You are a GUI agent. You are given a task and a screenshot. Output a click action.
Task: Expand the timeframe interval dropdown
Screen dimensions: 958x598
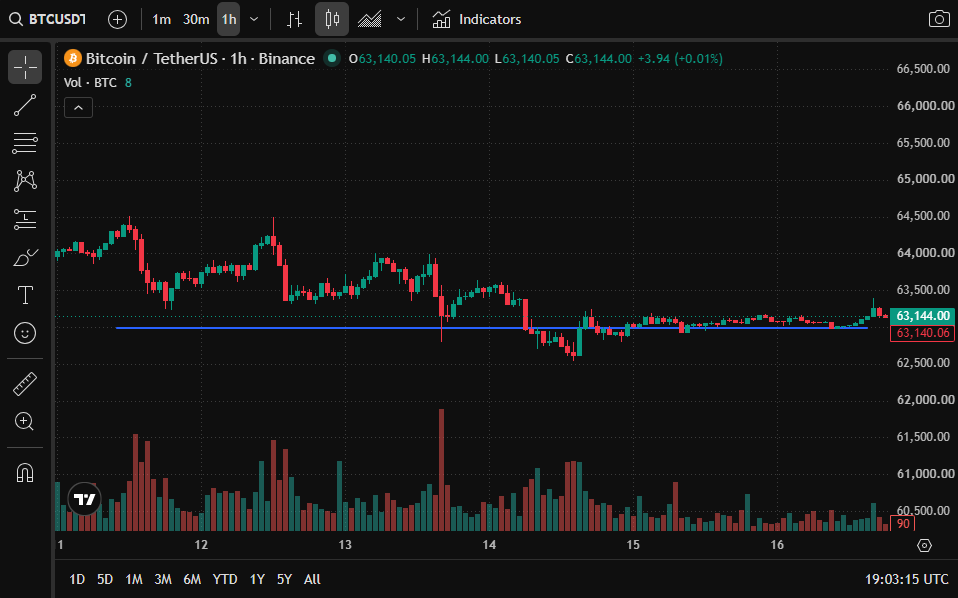point(254,20)
